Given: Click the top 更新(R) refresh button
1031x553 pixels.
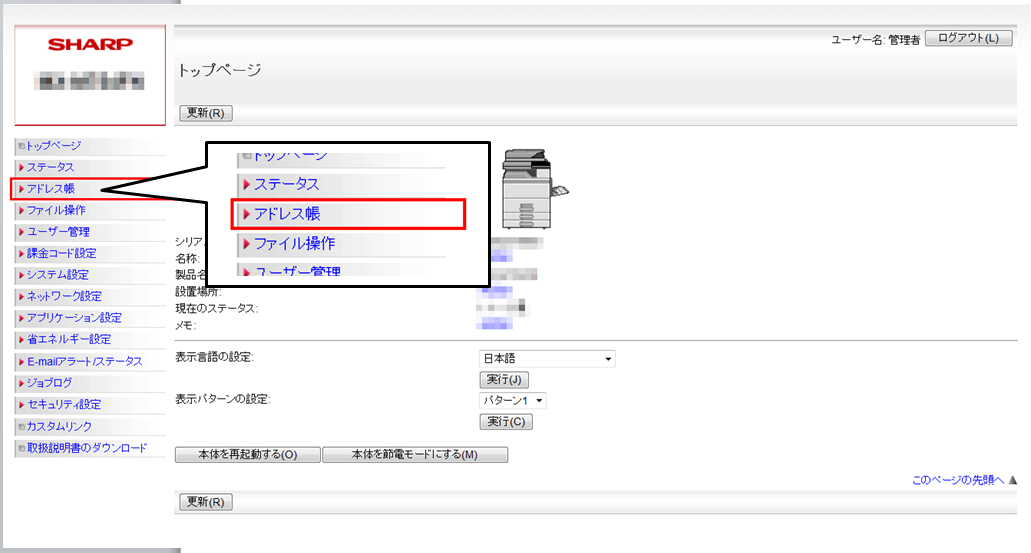Looking at the screenshot, I should (x=205, y=113).
